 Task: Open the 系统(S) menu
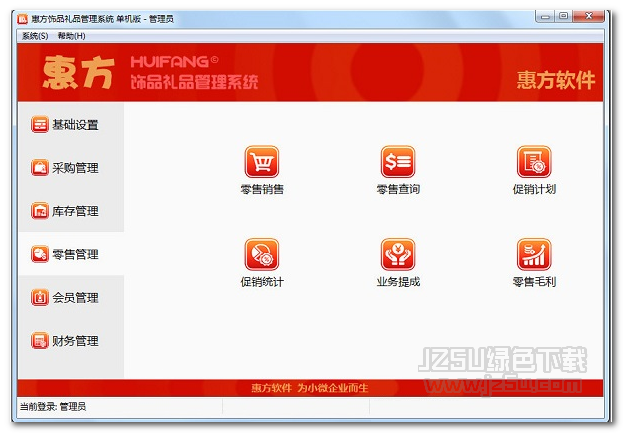click(x=35, y=36)
